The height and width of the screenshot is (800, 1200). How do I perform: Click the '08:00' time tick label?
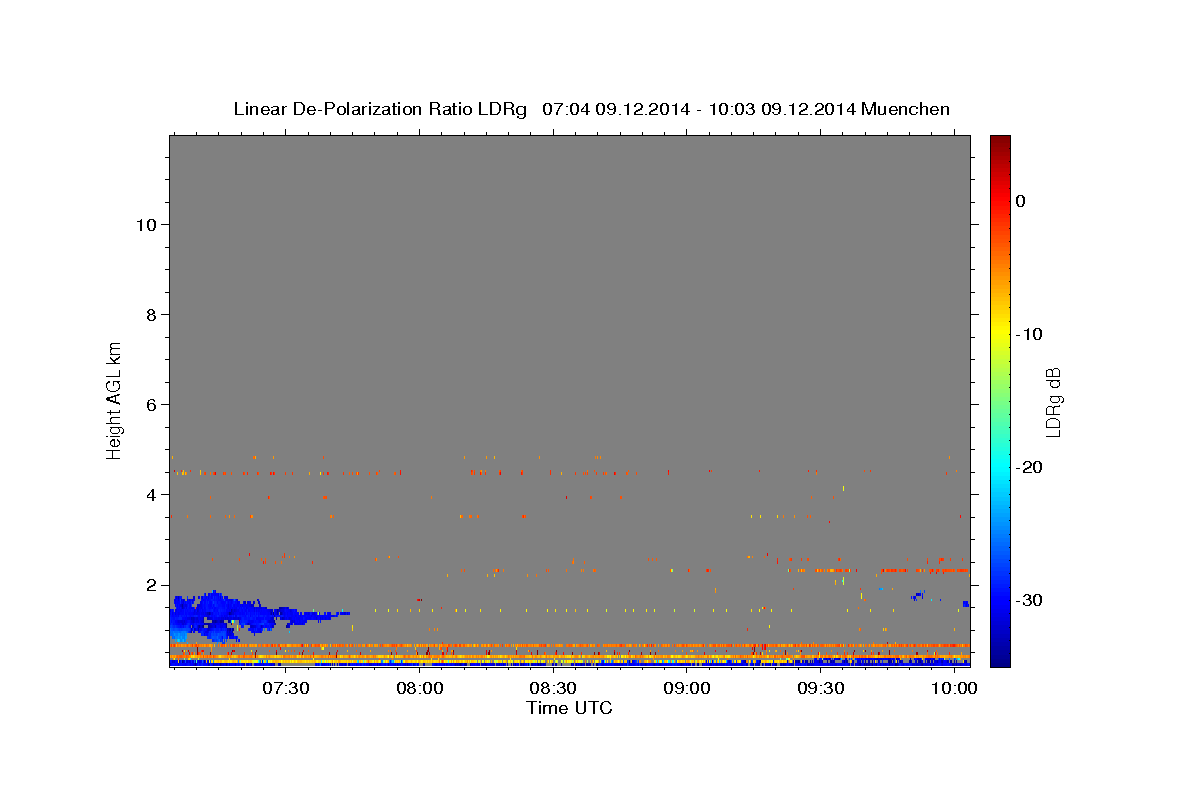pos(420,689)
